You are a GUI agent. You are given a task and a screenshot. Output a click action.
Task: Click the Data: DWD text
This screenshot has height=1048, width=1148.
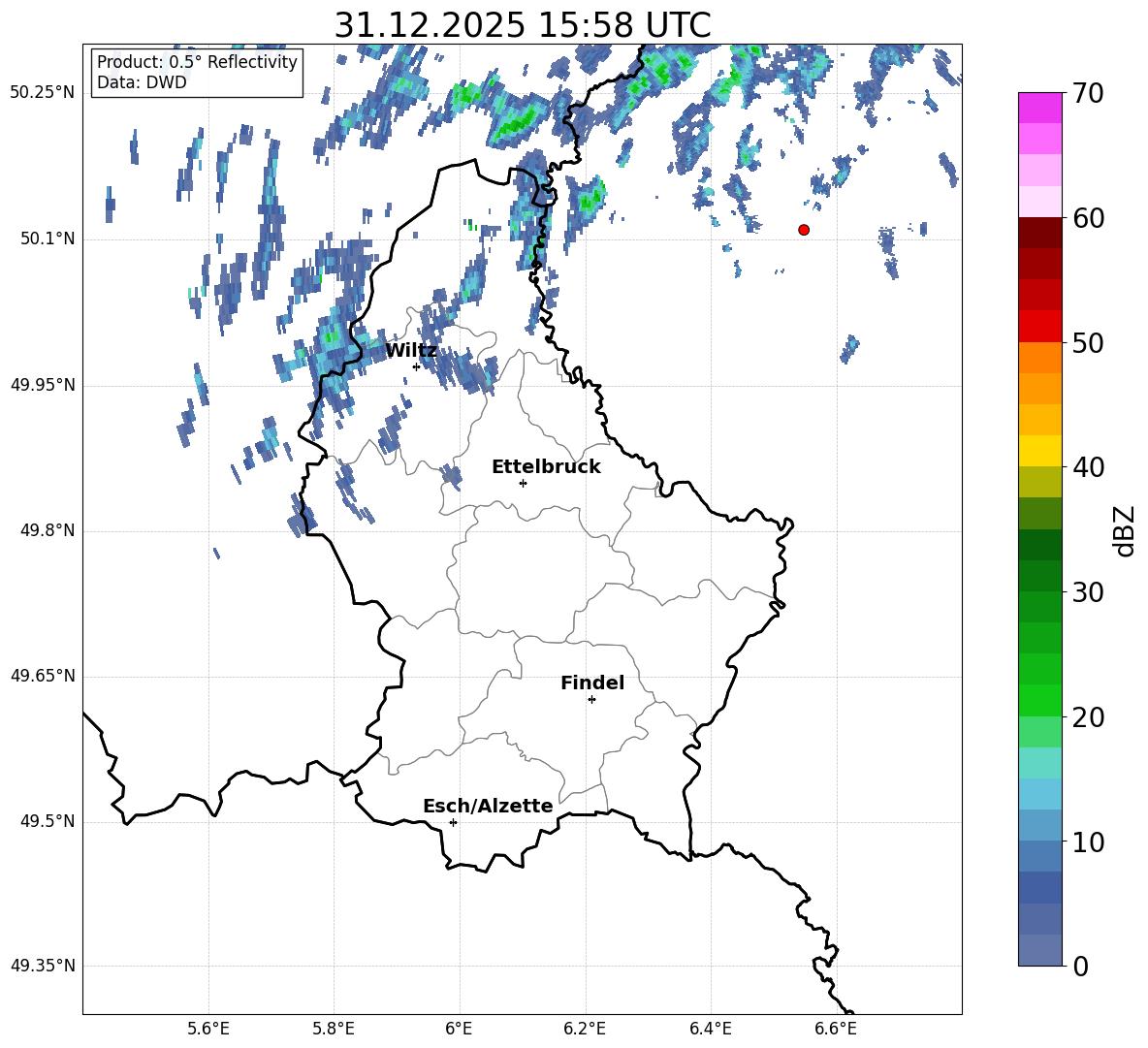pyautogui.click(x=142, y=82)
